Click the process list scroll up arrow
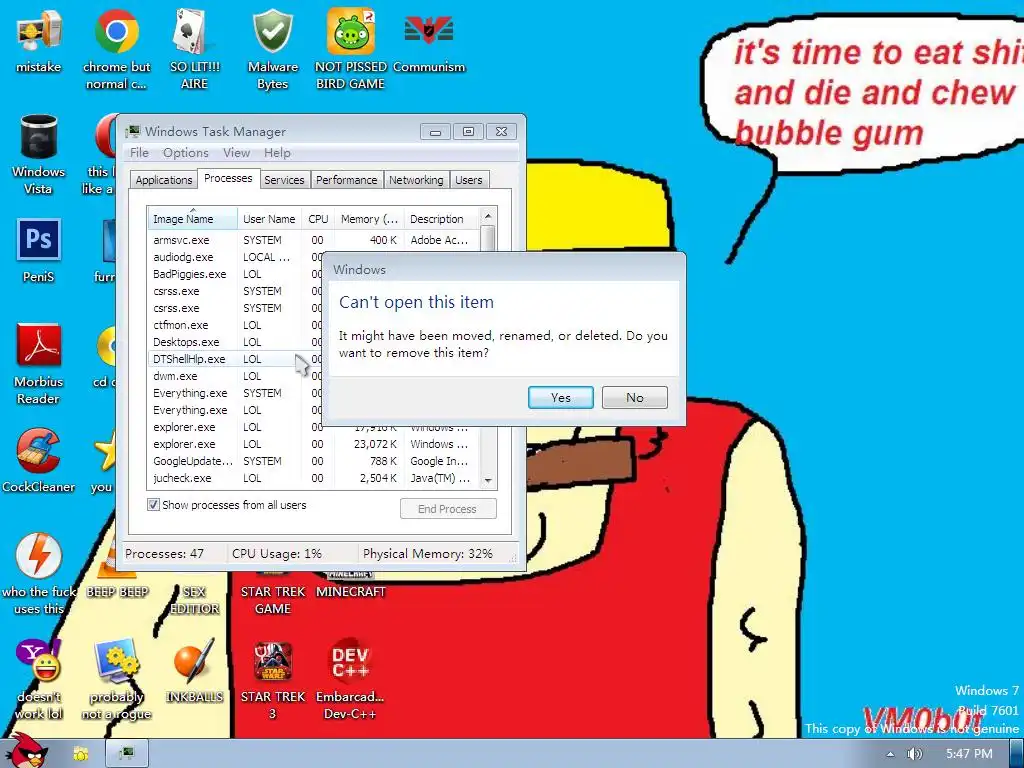1024x768 pixels. 488,216
